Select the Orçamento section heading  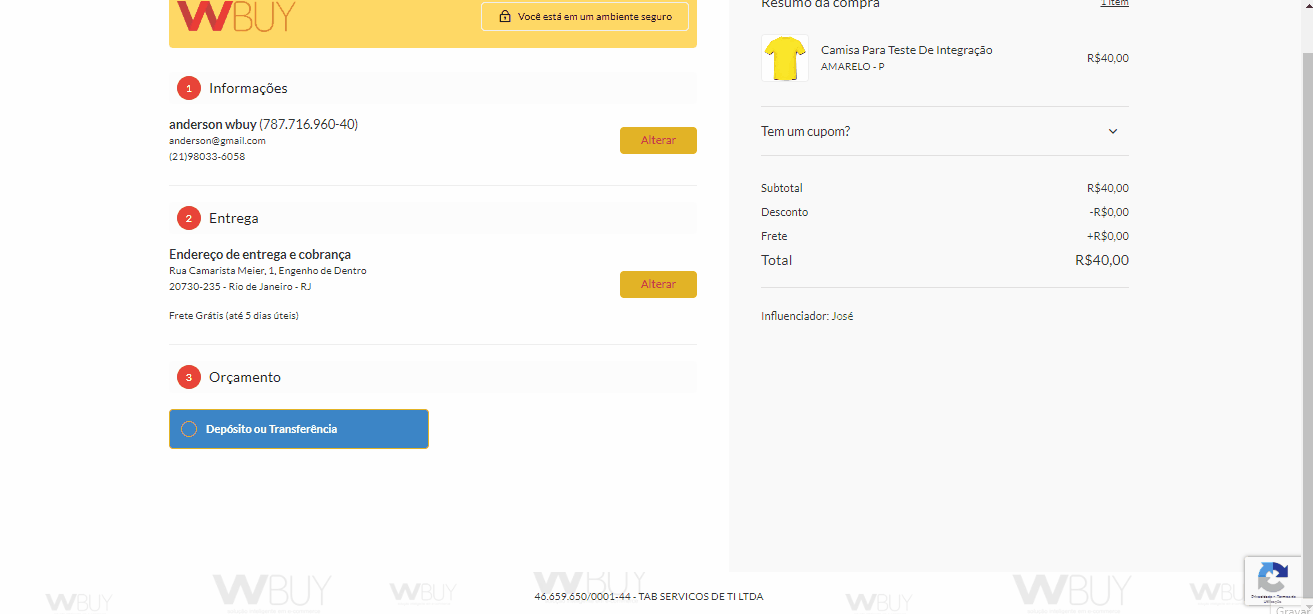tap(245, 377)
